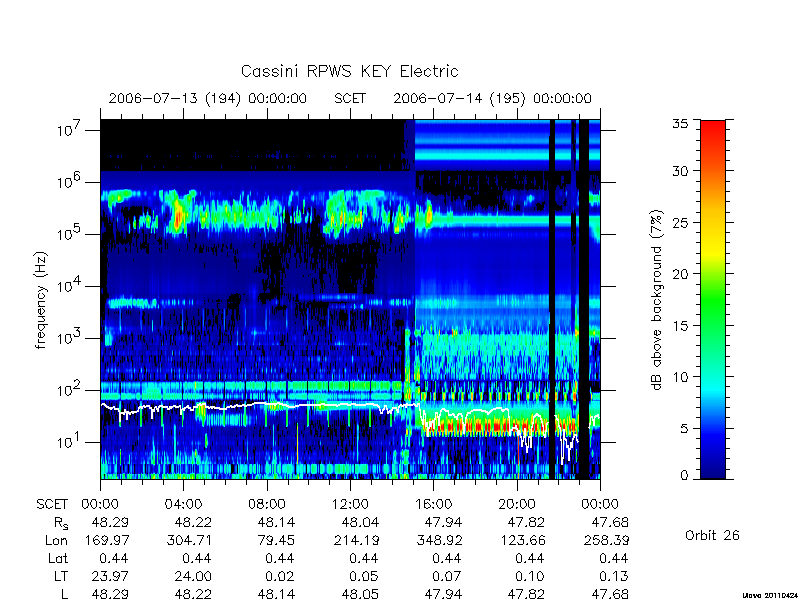This screenshot has width=800, height=600.
Task: Click the 0 tick on the color bar
Action: (684, 475)
